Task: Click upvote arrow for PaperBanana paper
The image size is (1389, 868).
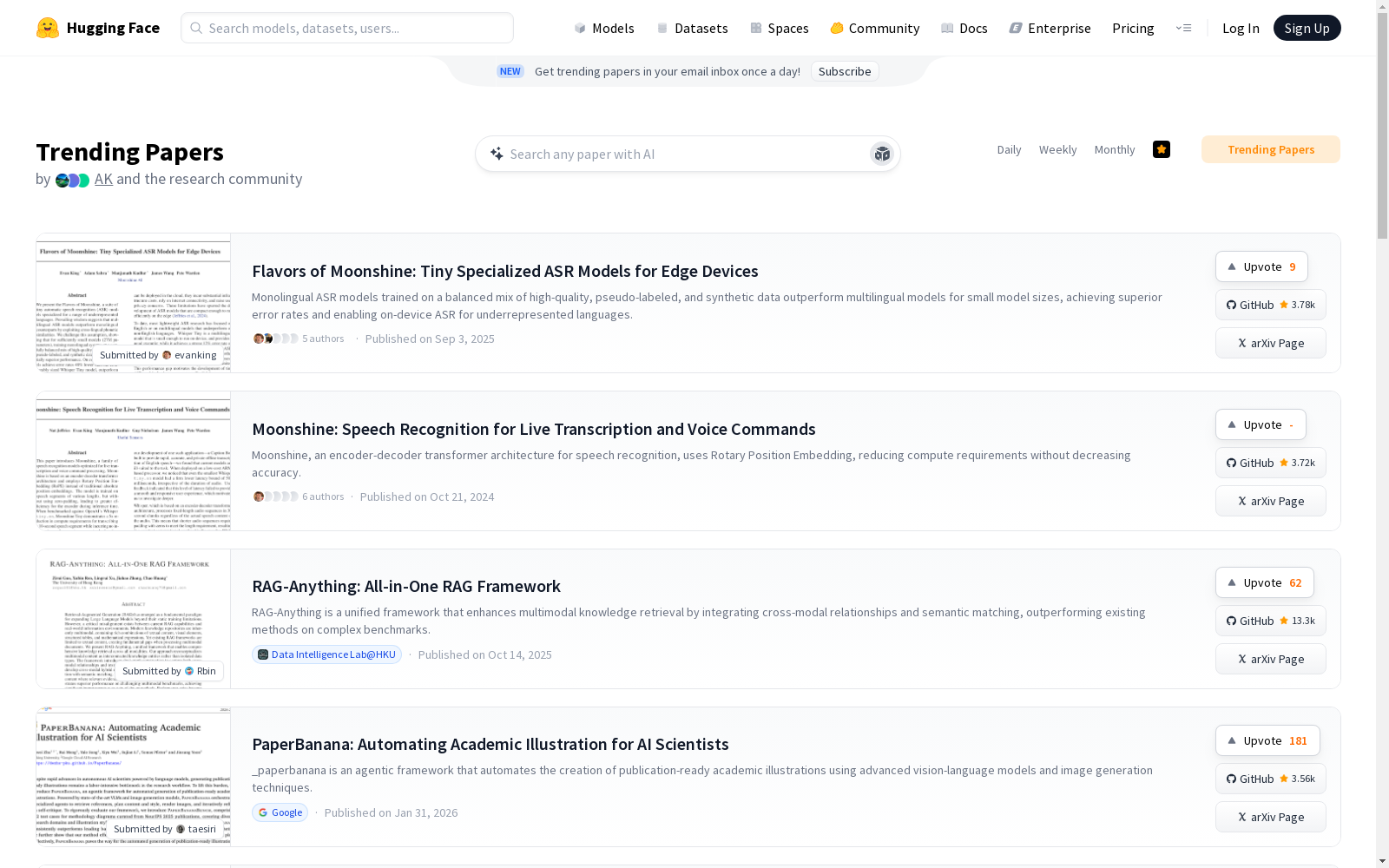Action: (x=1232, y=740)
